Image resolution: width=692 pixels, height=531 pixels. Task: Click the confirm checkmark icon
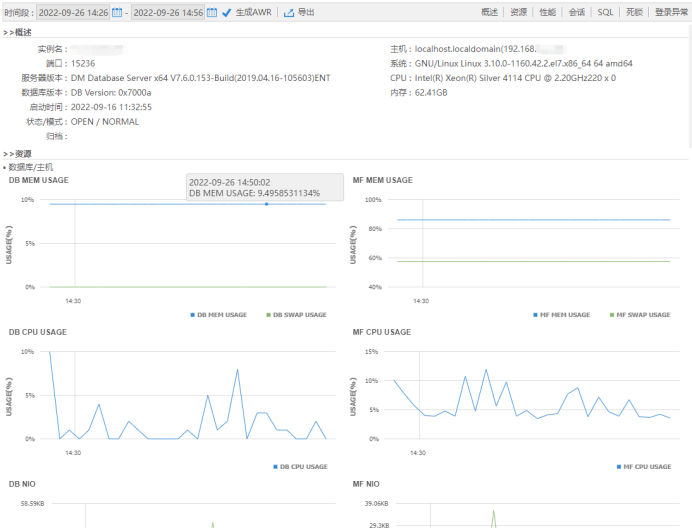tap(226, 13)
